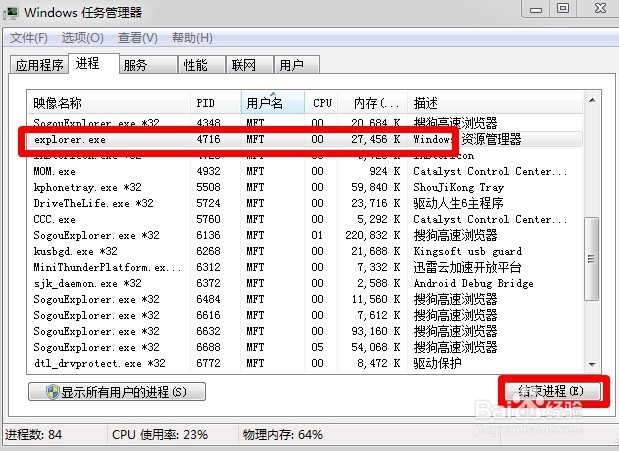This screenshot has width=619, height=451.
Task: Select the sjk_daemon.exe *32 process
Action: click(304, 283)
